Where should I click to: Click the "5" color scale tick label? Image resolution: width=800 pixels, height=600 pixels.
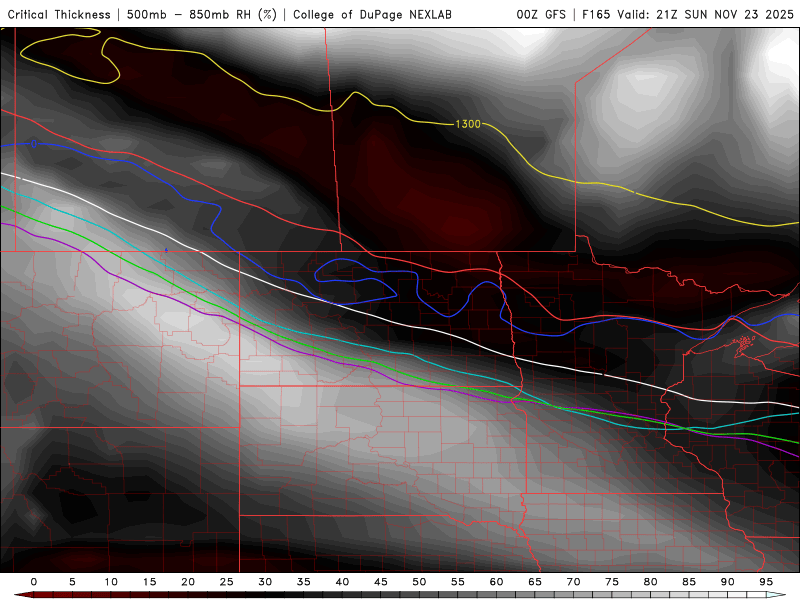72,582
